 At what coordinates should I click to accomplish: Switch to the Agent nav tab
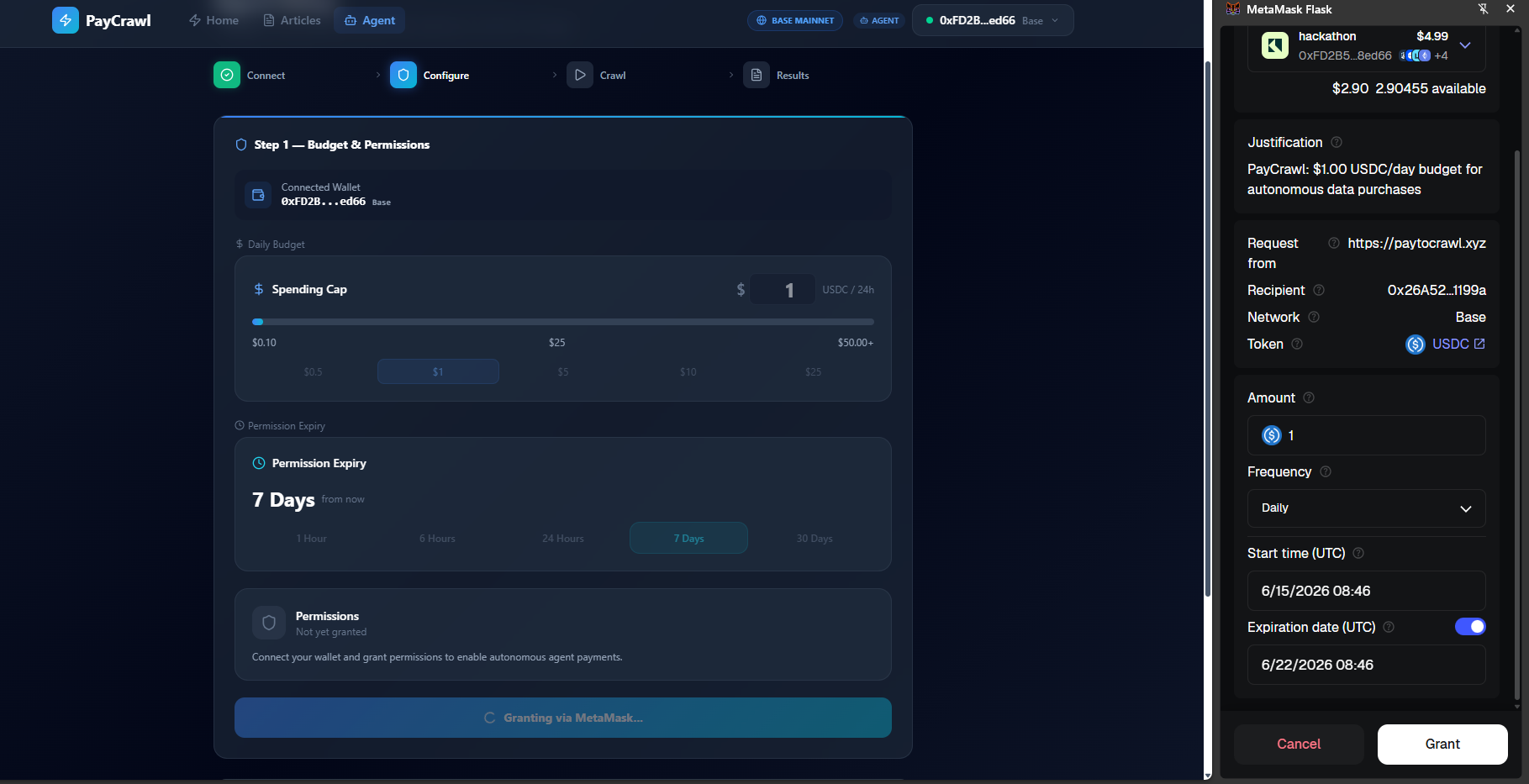coord(370,20)
